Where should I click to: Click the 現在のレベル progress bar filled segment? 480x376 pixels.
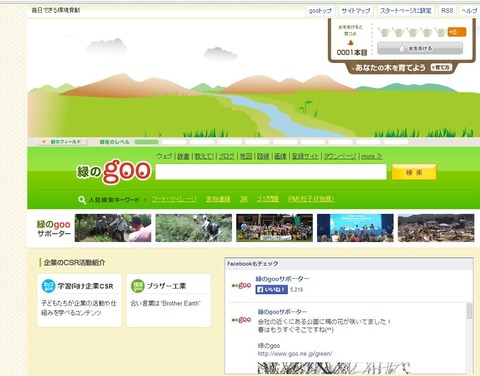147,142
